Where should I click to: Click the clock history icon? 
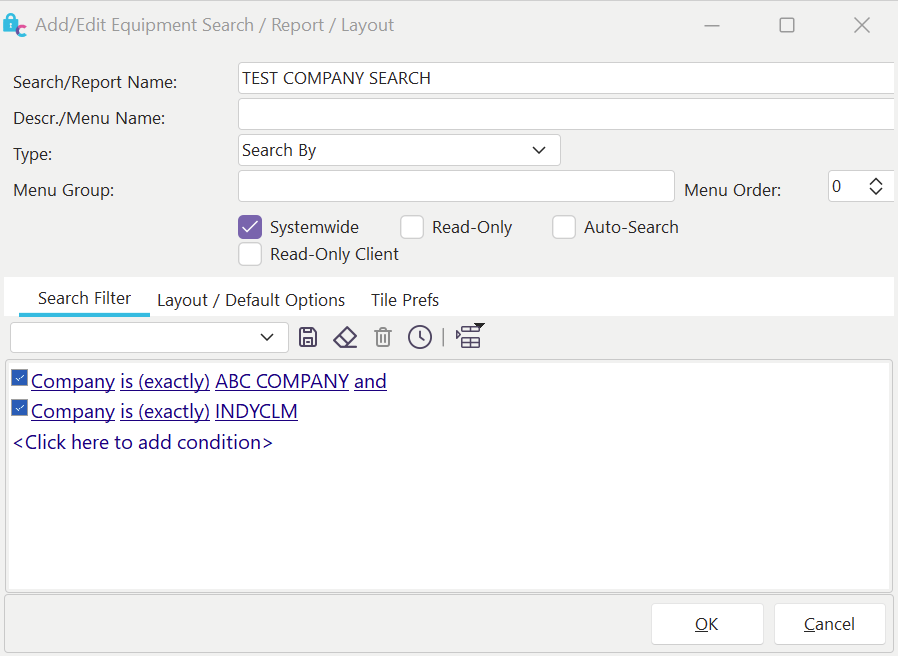pyautogui.click(x=420, y=337)
